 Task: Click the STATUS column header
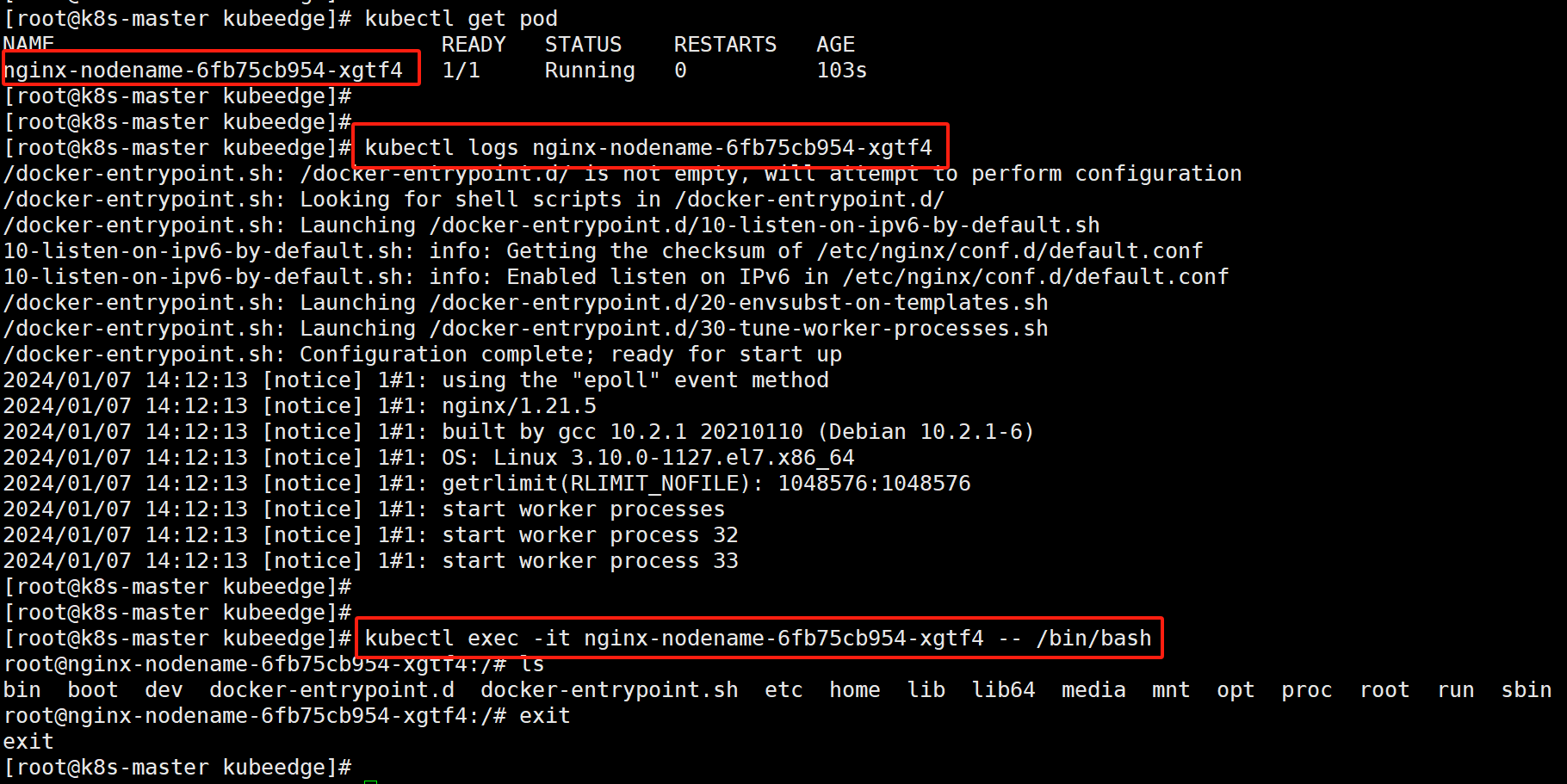point(583,44)
